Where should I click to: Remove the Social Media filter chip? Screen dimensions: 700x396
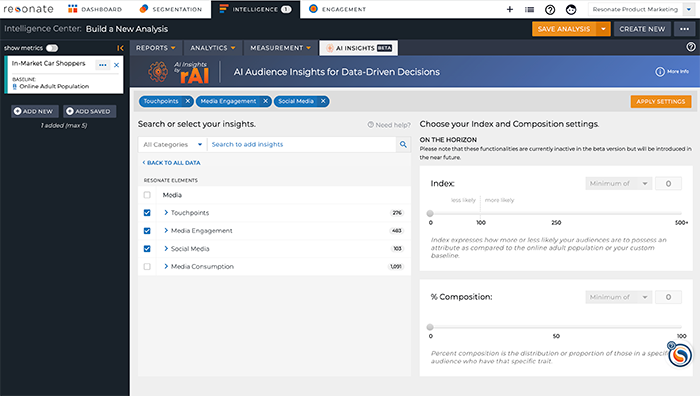tap(323, 101)
